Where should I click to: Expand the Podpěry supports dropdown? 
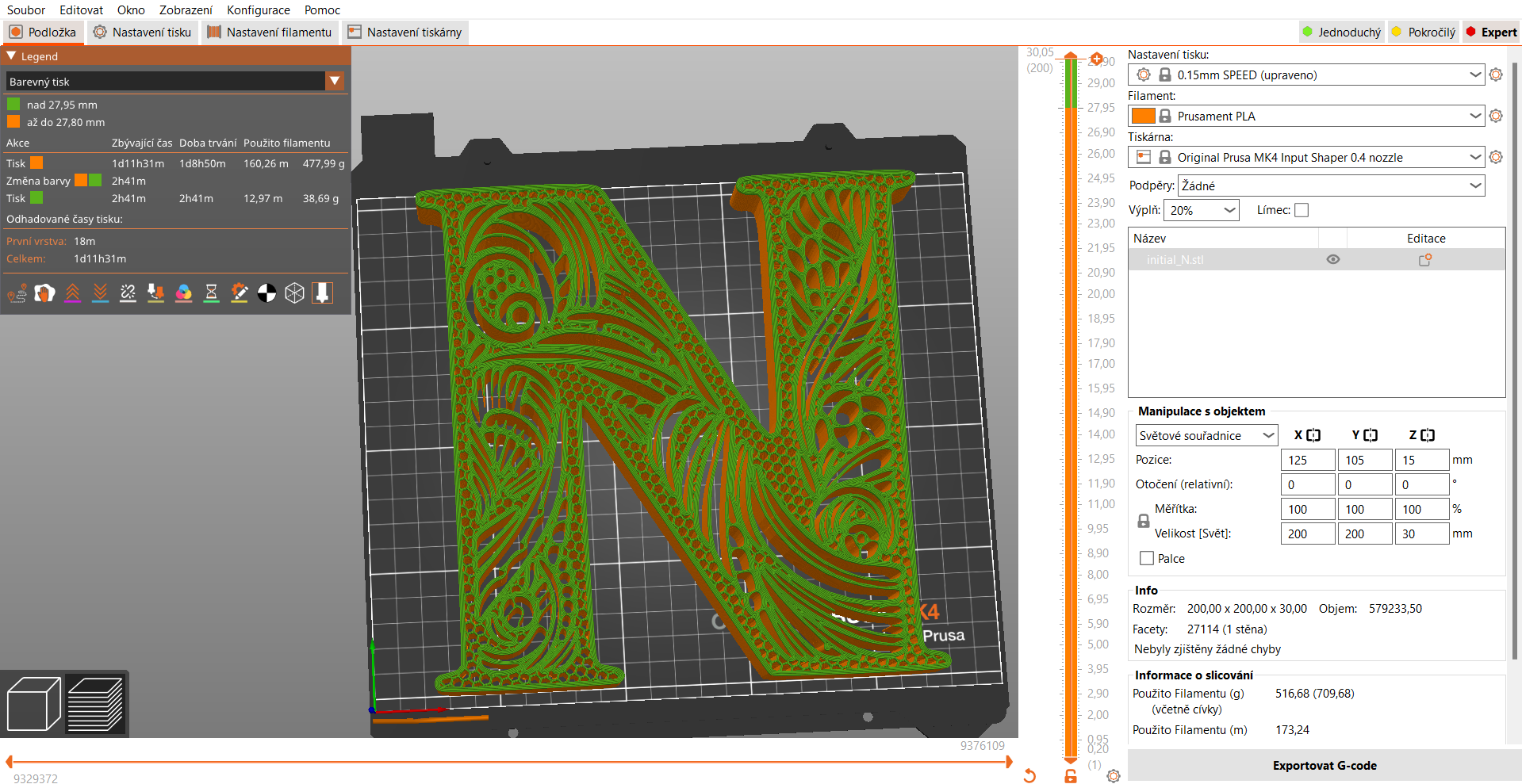pyautogui.click(x=1331, y=185)
